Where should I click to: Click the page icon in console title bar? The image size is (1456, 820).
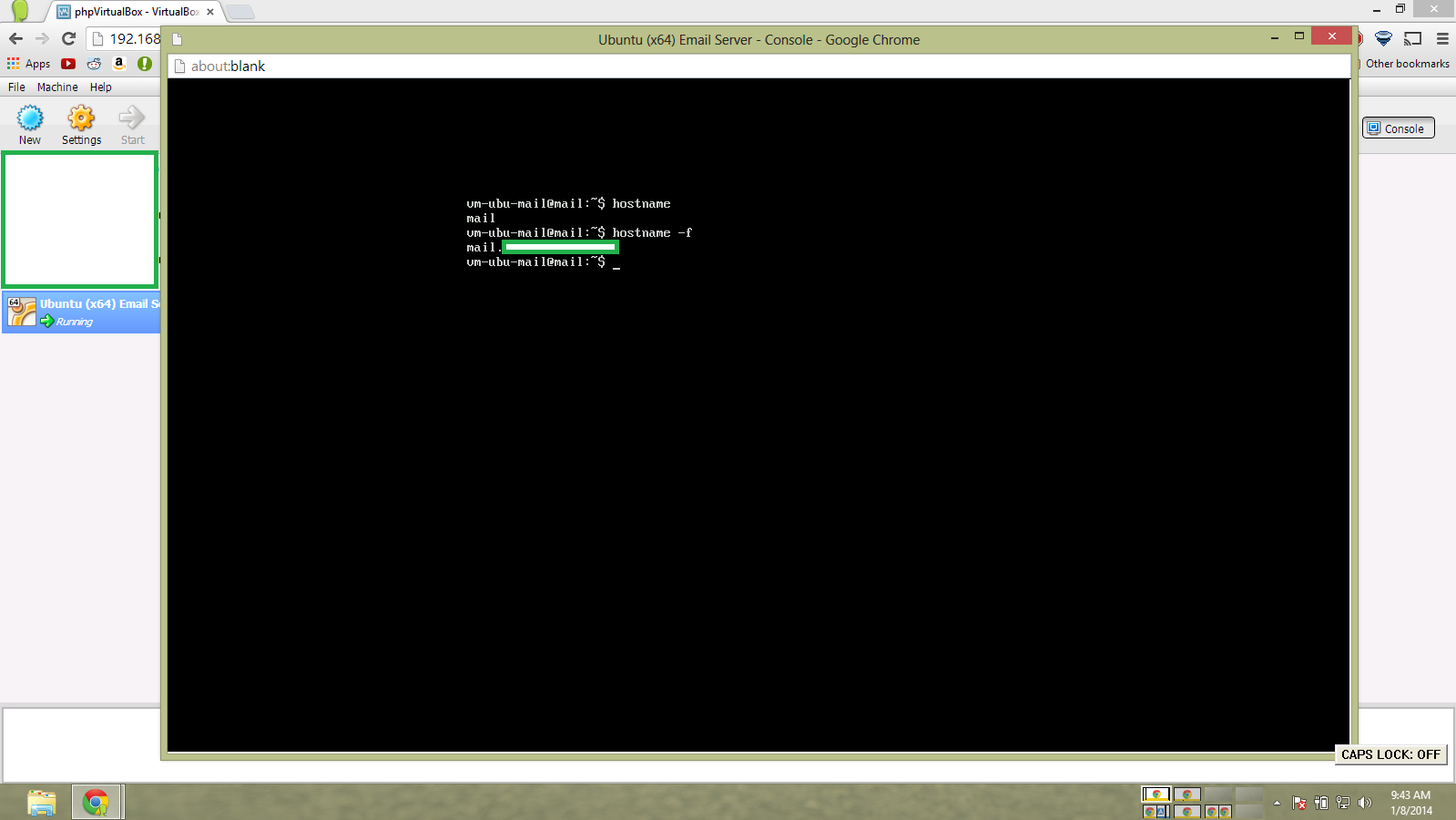[178, 39]
